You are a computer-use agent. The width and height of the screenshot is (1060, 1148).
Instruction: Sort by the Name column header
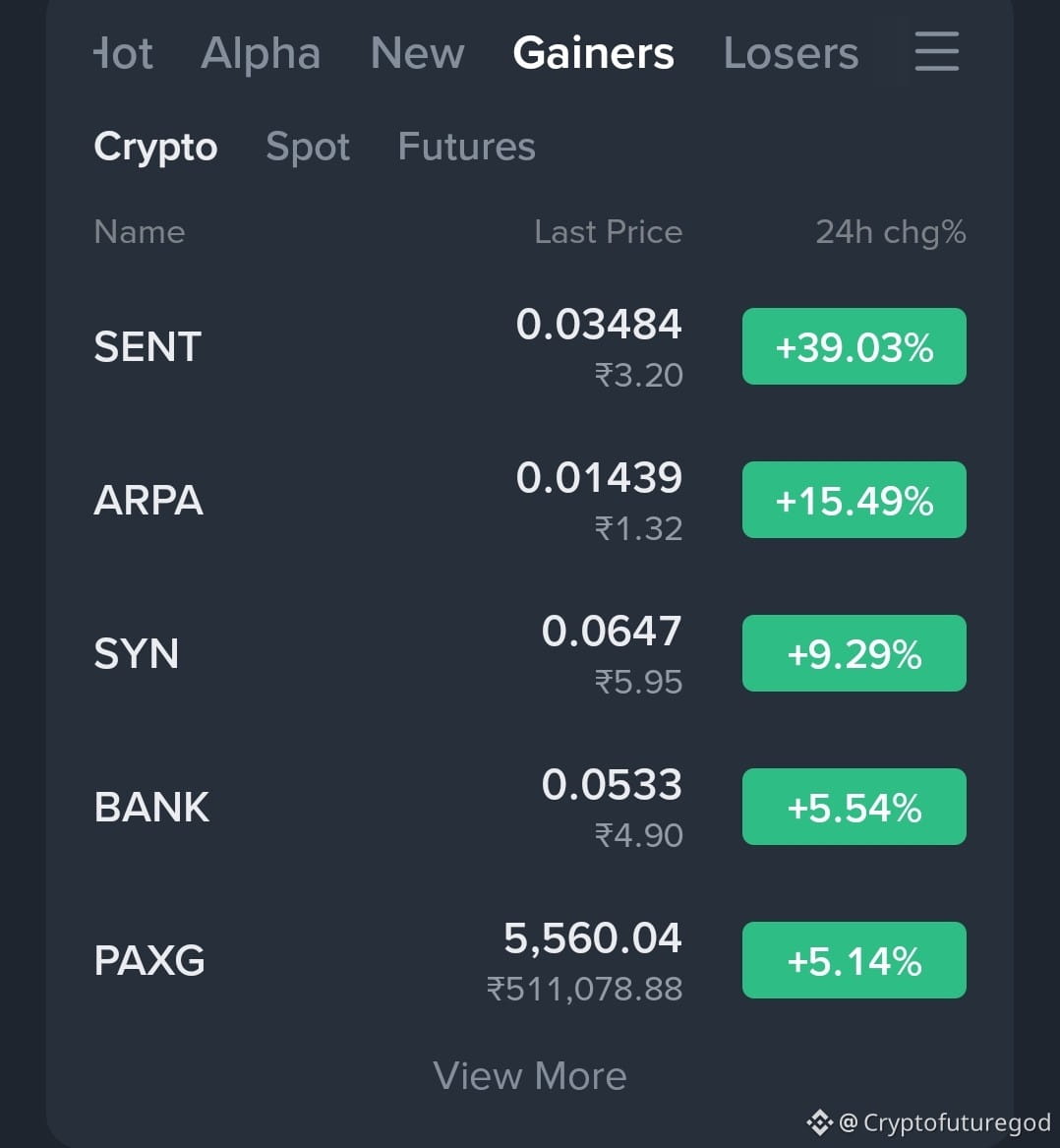tap(139, 232)
